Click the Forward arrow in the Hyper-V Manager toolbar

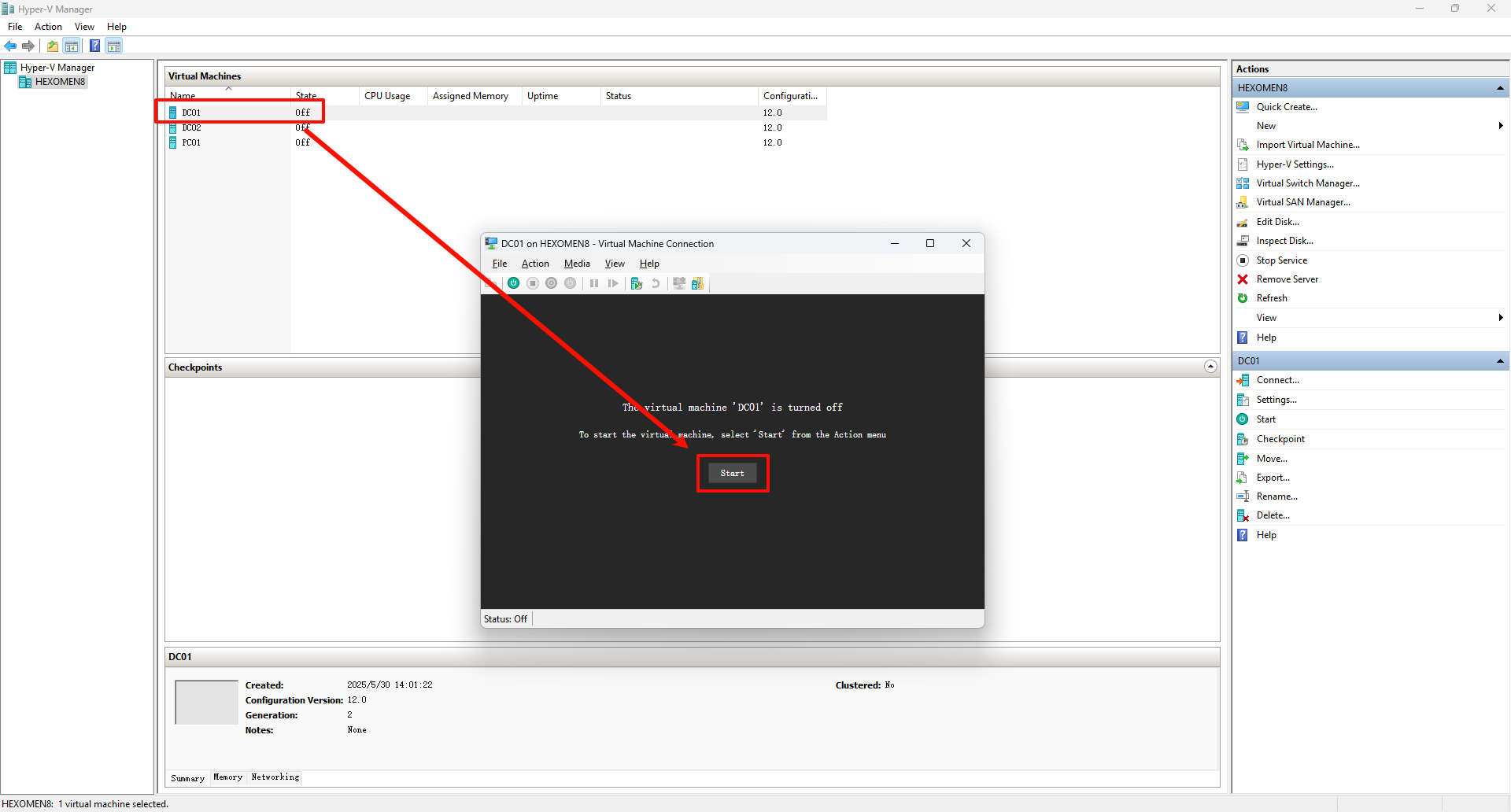pos(28,46)
